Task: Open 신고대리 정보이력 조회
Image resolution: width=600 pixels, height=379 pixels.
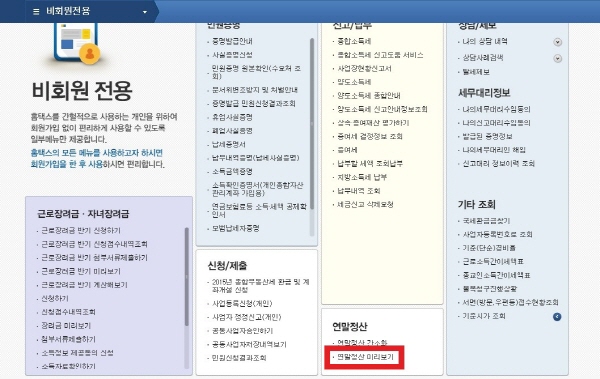Action: click(x=498, y=163)
